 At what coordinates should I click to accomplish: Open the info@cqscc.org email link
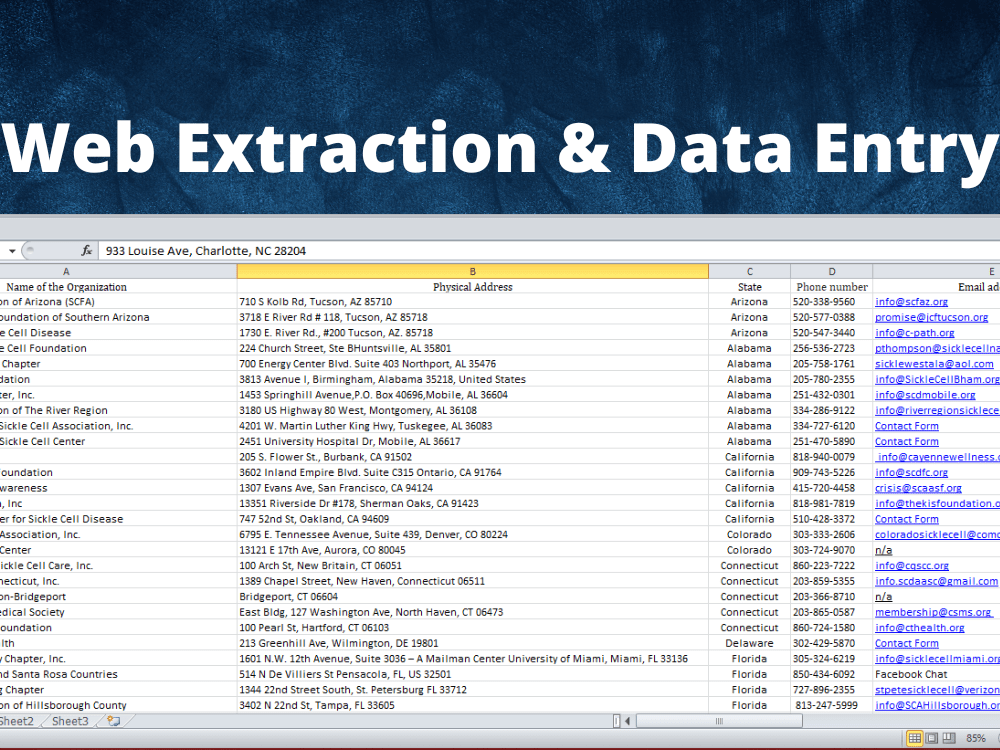[912, 566]
